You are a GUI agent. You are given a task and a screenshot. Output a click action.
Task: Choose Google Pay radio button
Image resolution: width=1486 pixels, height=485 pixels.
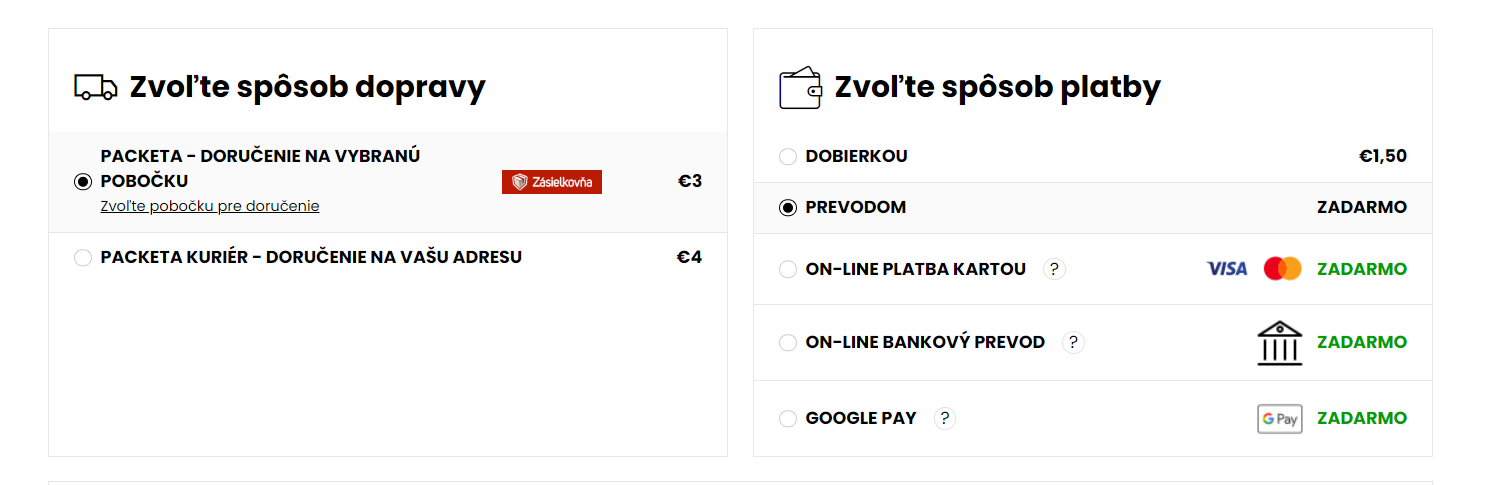pyautogui.click(x=788, y=419)
